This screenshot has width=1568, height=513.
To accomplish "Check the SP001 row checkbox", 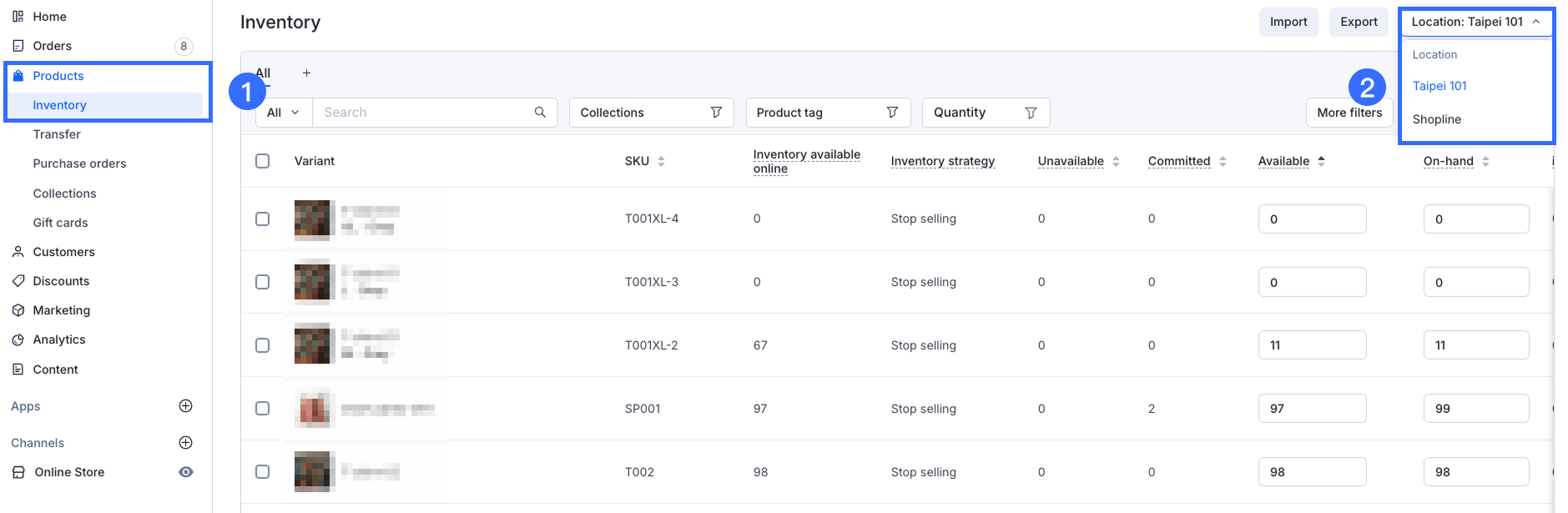I will (x=263, y=409).
